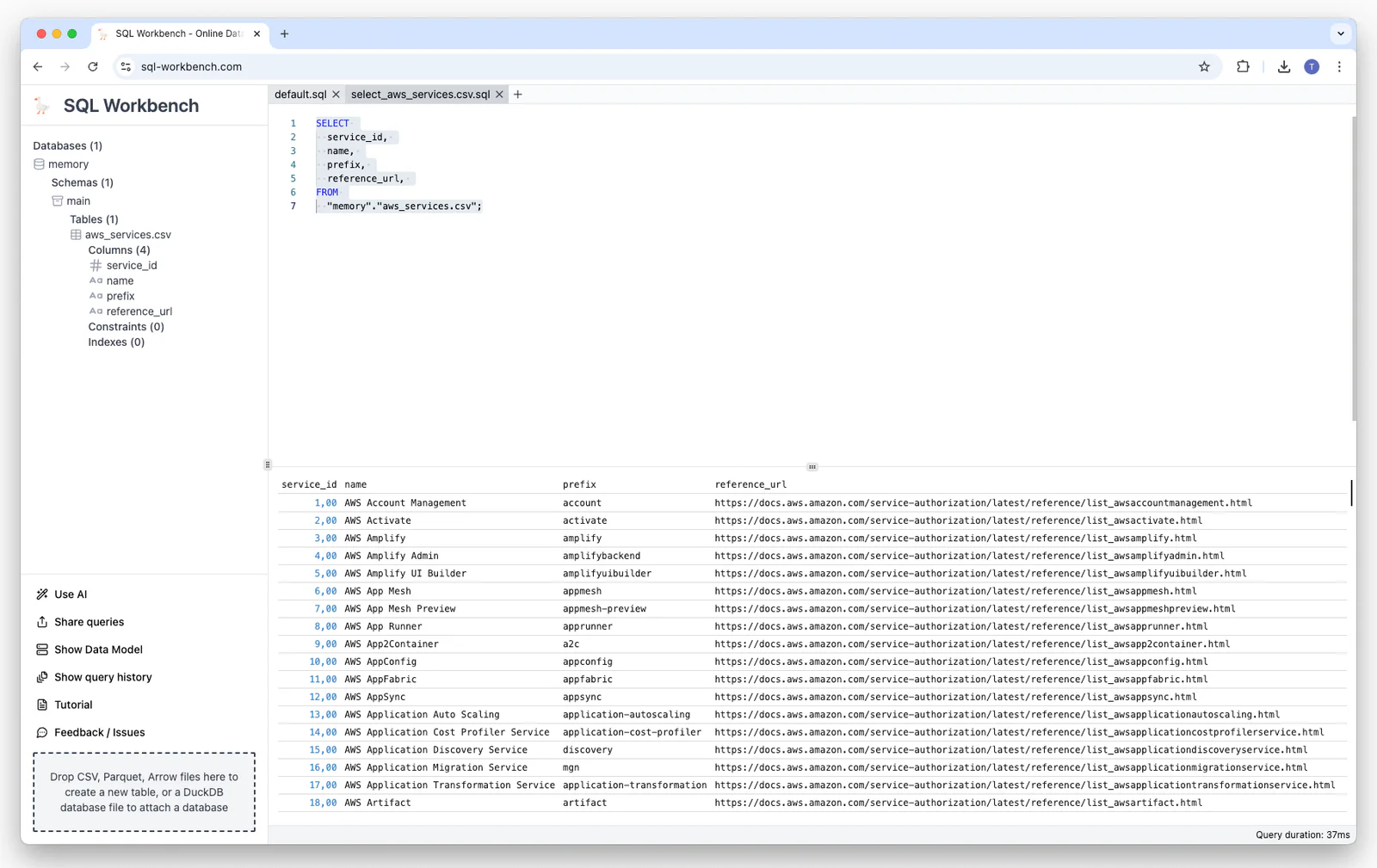Click the Show Data Model icon
Image resolution: width=1377 pixels, height=868 pixels.
[42, 649]
